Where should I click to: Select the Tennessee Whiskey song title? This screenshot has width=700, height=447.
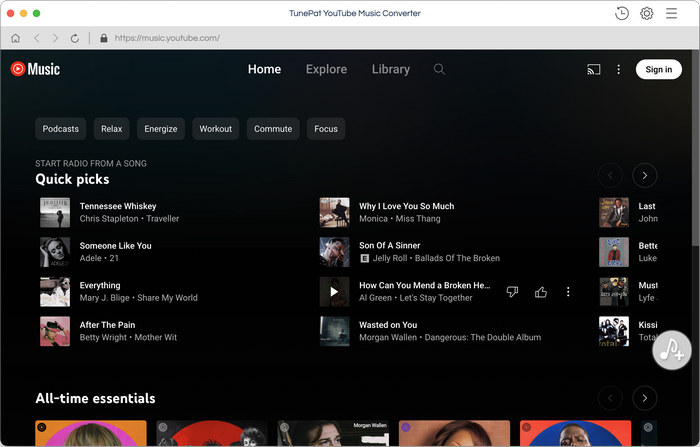[x=118, y=206]
